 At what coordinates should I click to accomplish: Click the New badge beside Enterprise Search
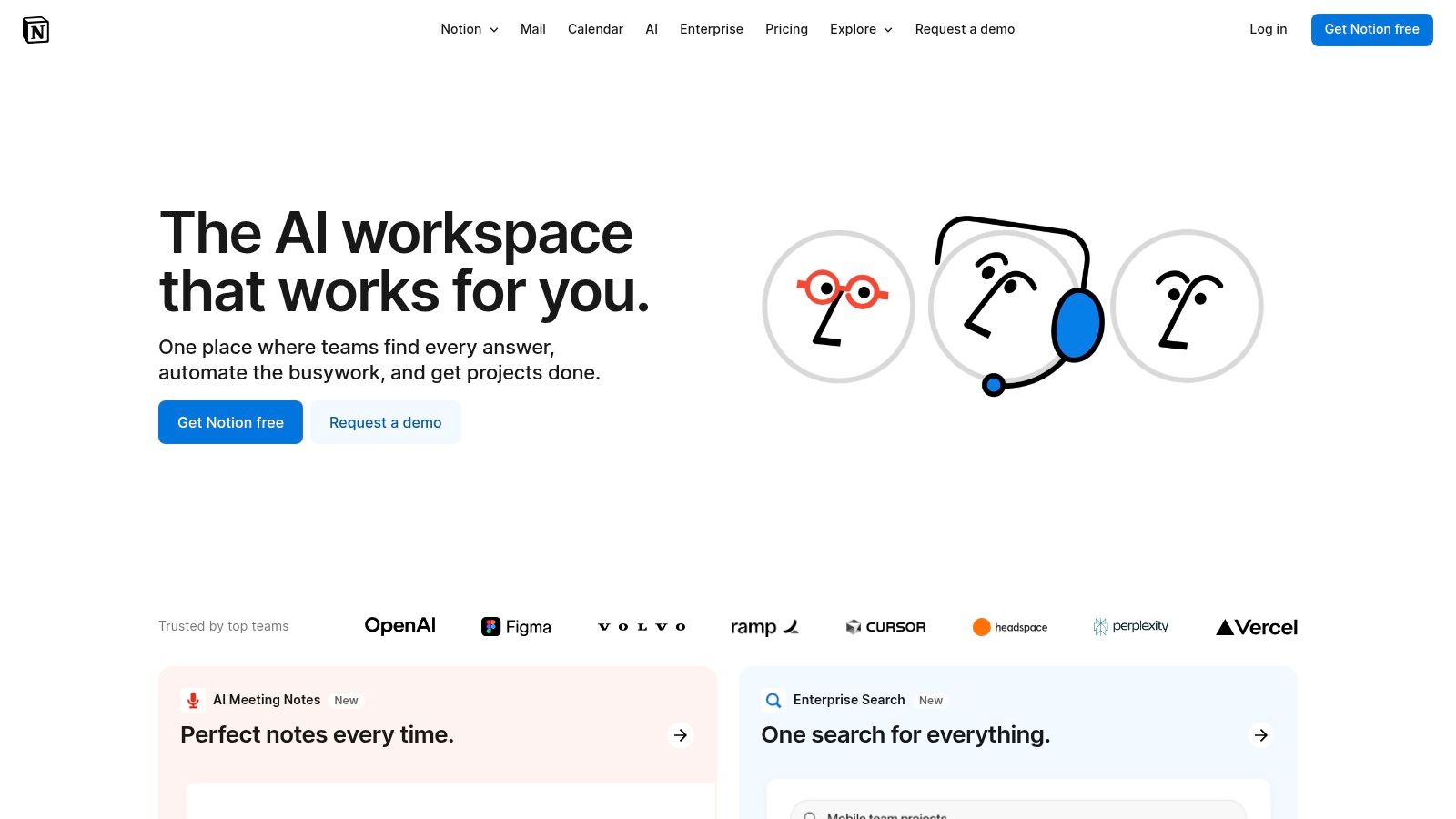pos(930,701)
